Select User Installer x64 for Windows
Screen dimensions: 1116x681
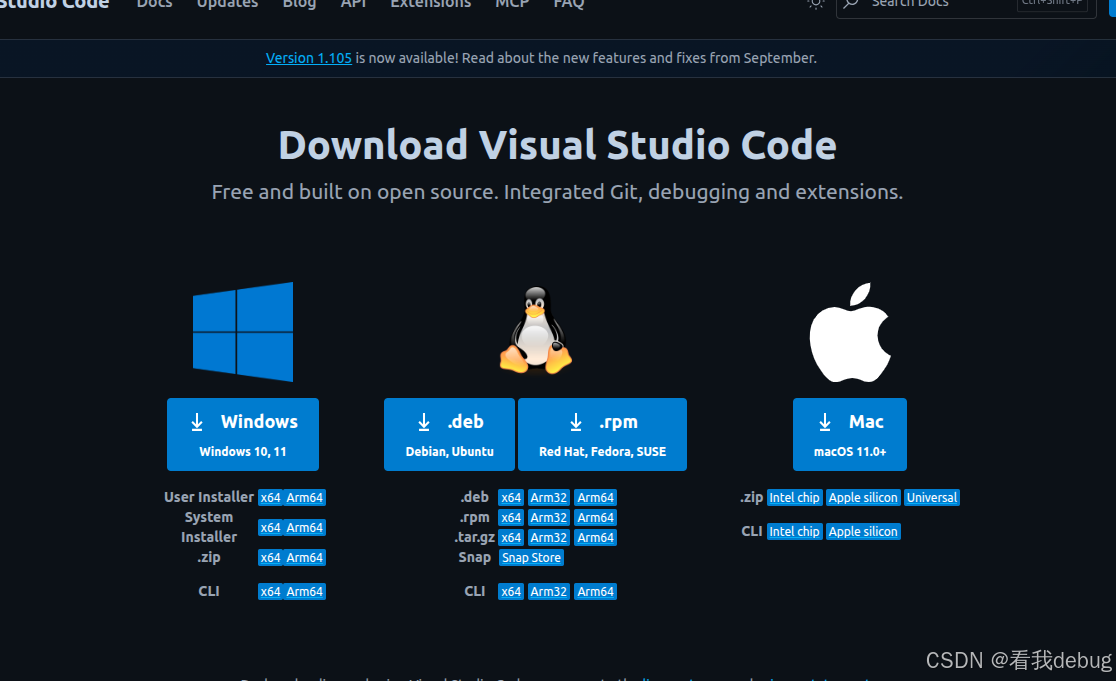coord(270,497)
